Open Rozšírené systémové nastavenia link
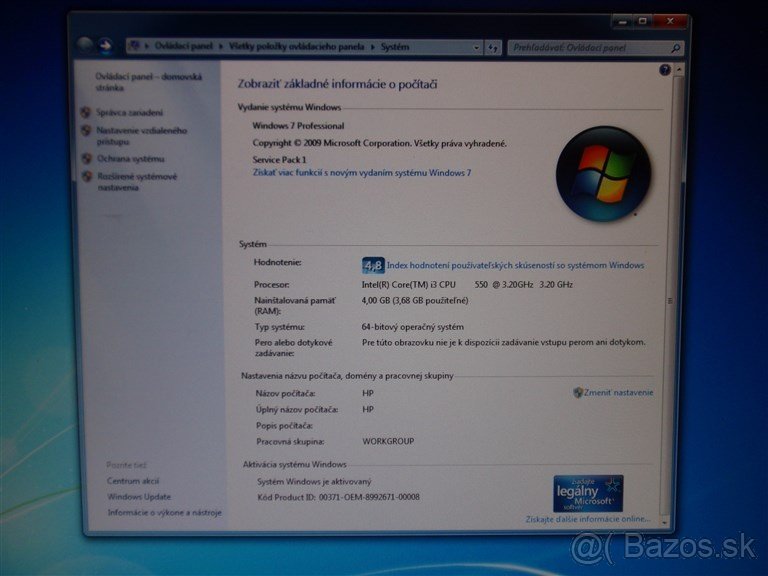The image size is (768, 576). (137, 182)
